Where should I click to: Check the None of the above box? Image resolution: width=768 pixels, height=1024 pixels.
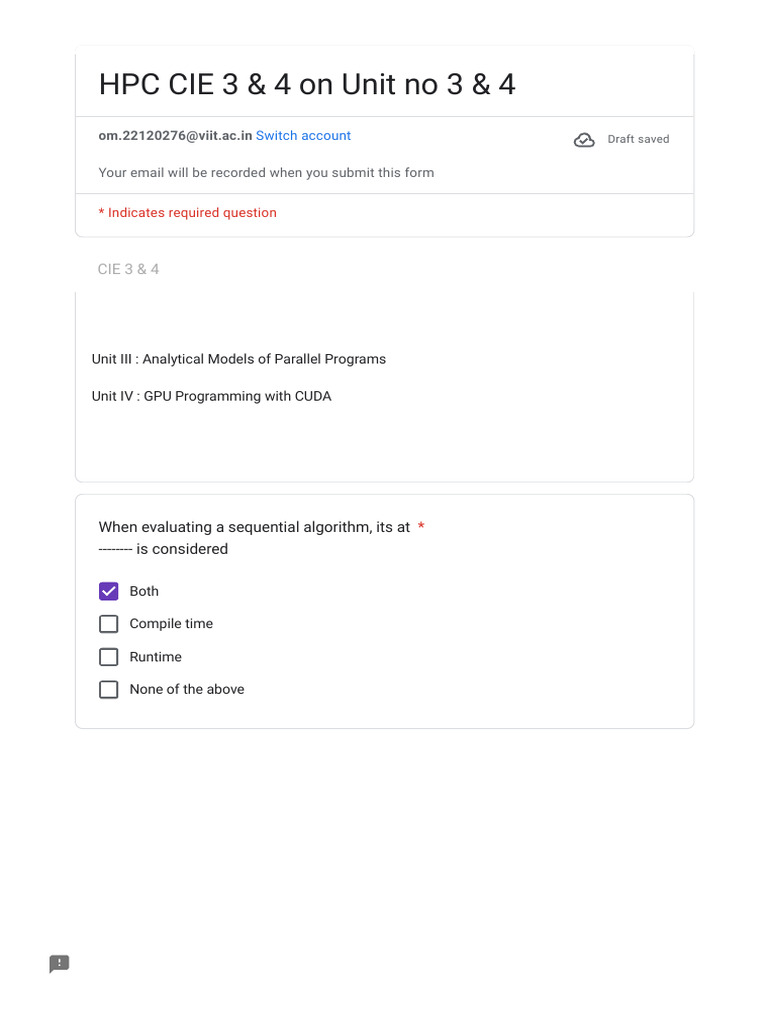[109, 689]
